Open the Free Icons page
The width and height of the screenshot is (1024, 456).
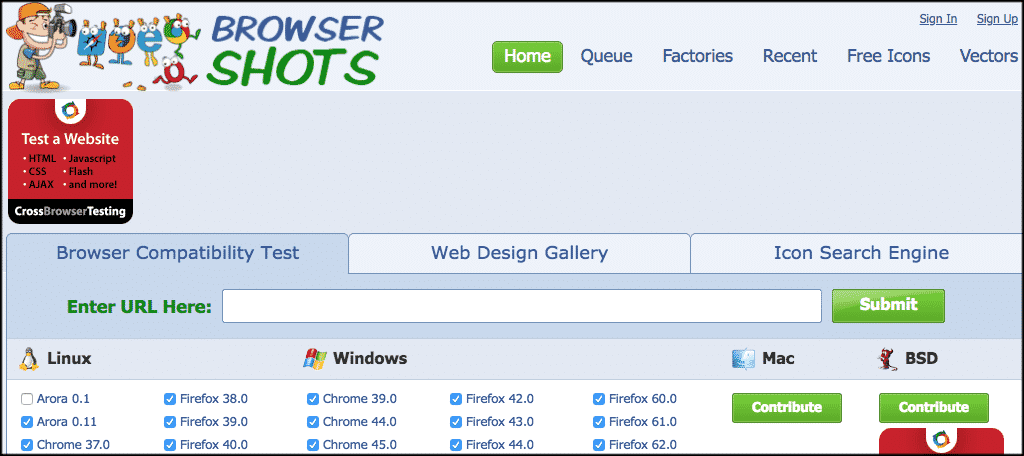pos(888,57)
